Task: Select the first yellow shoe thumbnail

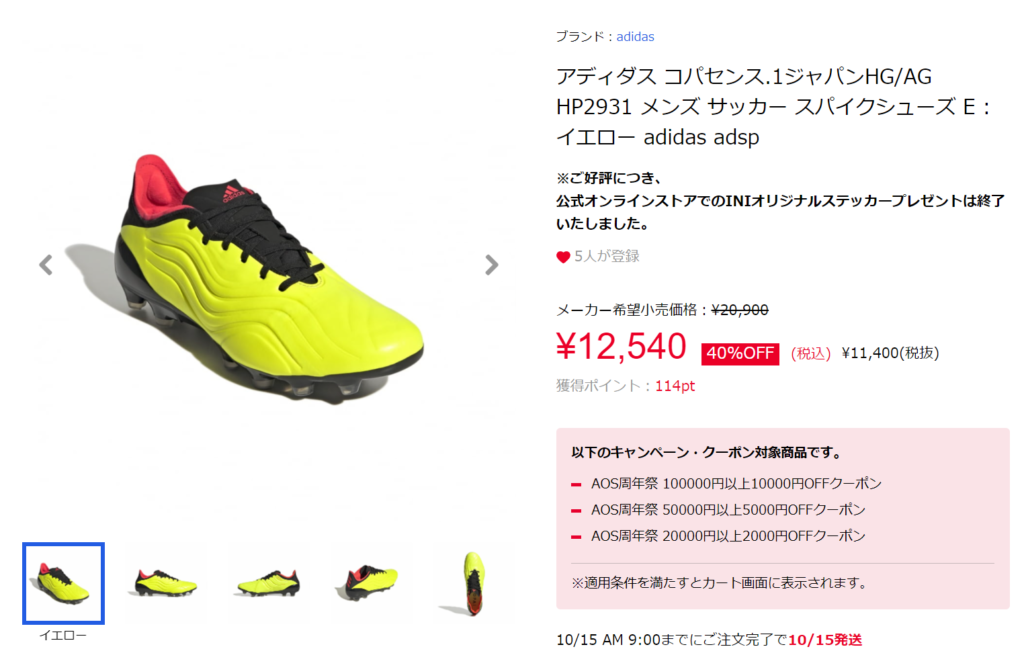Action: point(63,583)
